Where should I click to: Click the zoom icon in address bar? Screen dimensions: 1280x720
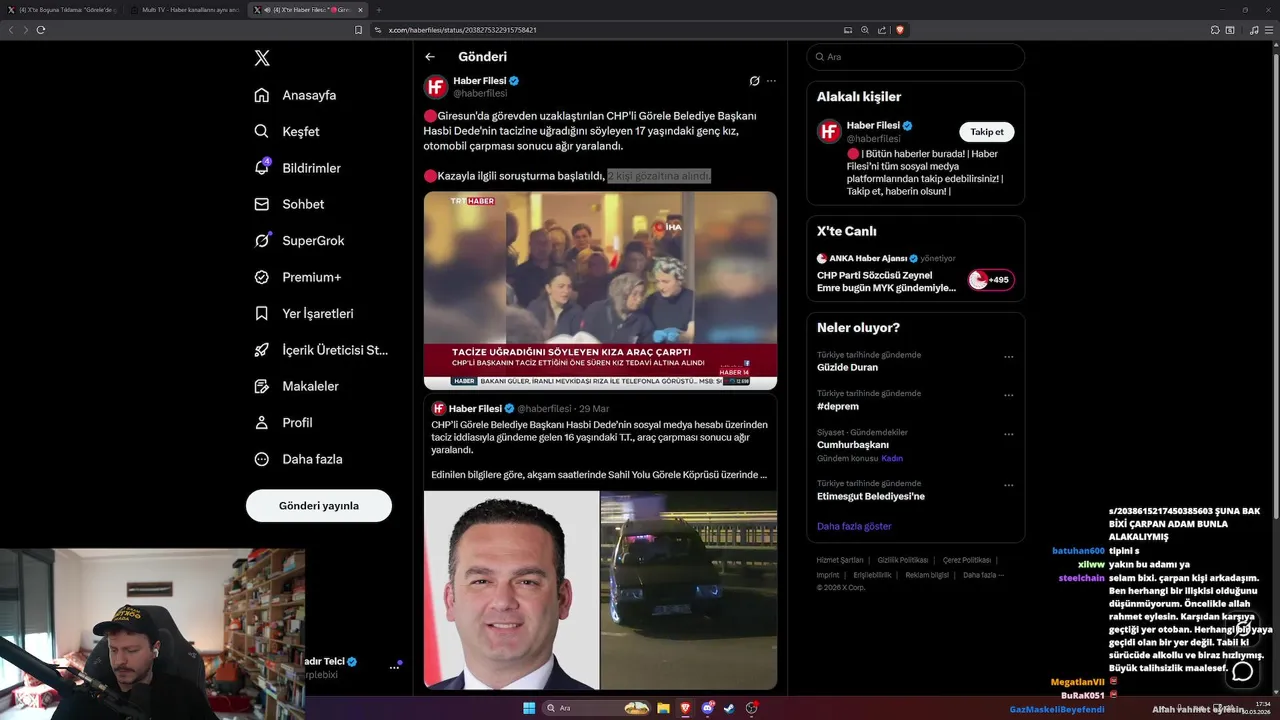pos(865,30)
